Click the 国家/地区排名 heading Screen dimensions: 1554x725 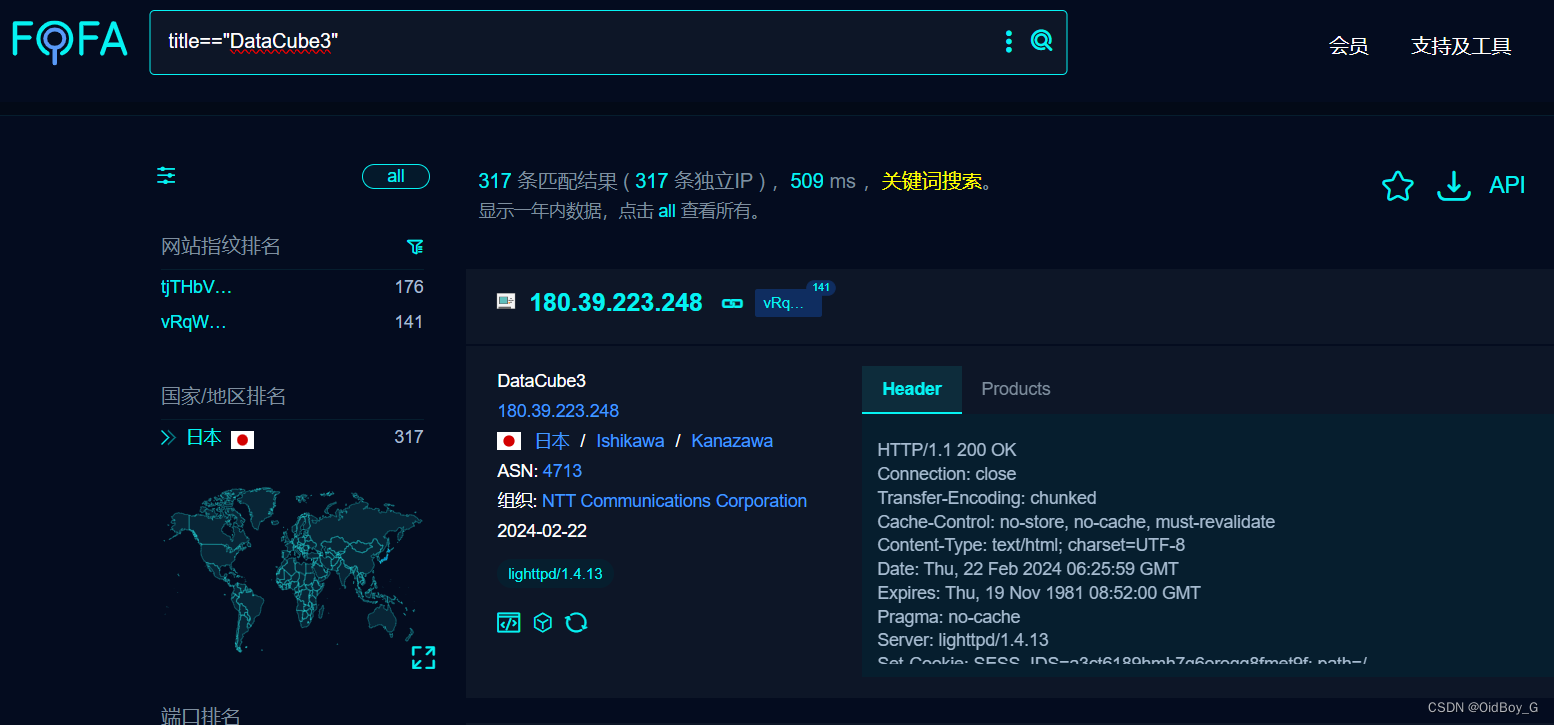[224, 396]
